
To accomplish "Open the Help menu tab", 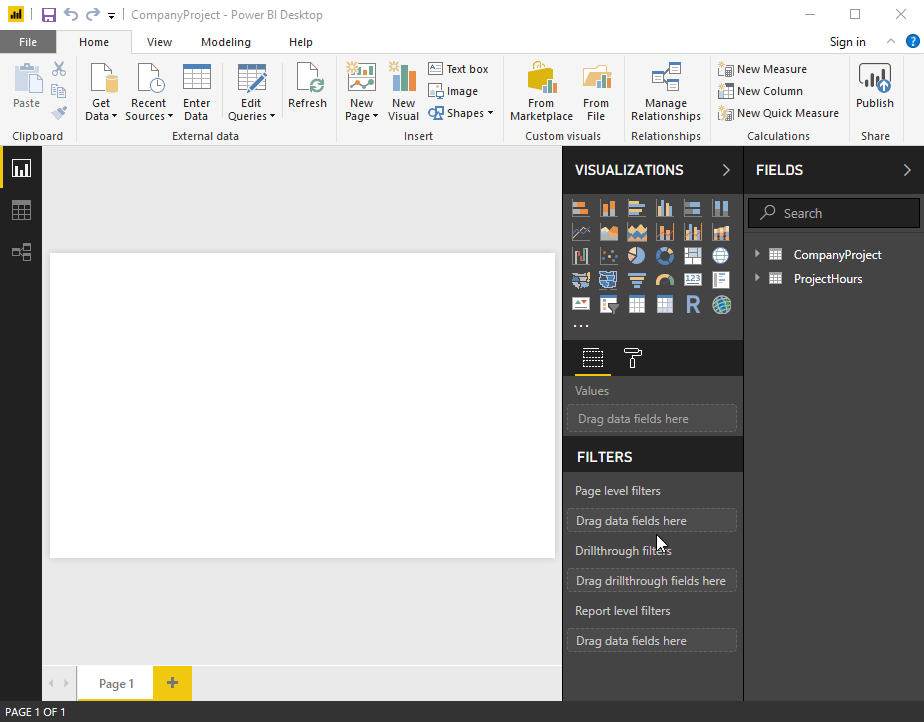I will pyautogui.click(x=300, y=42).
